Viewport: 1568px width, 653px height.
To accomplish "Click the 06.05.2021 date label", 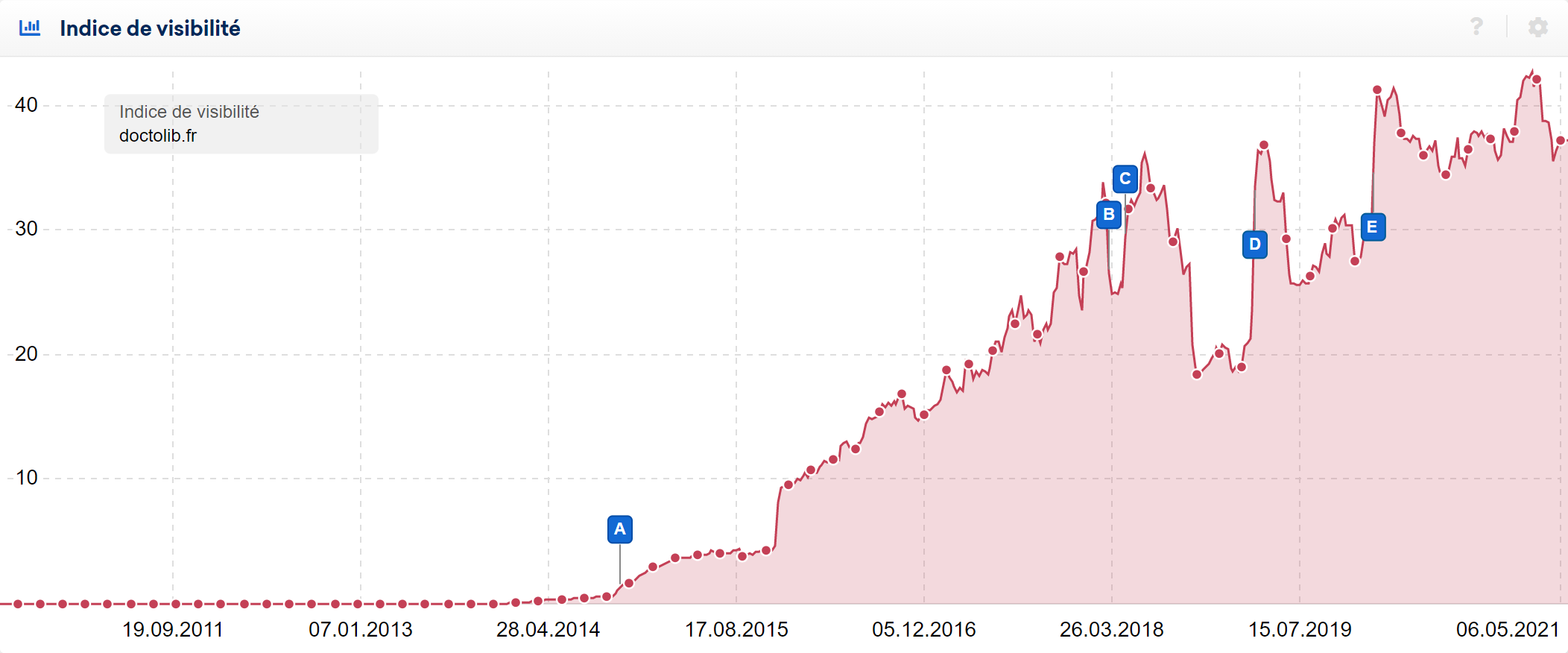I will [x=1508, y=630].
